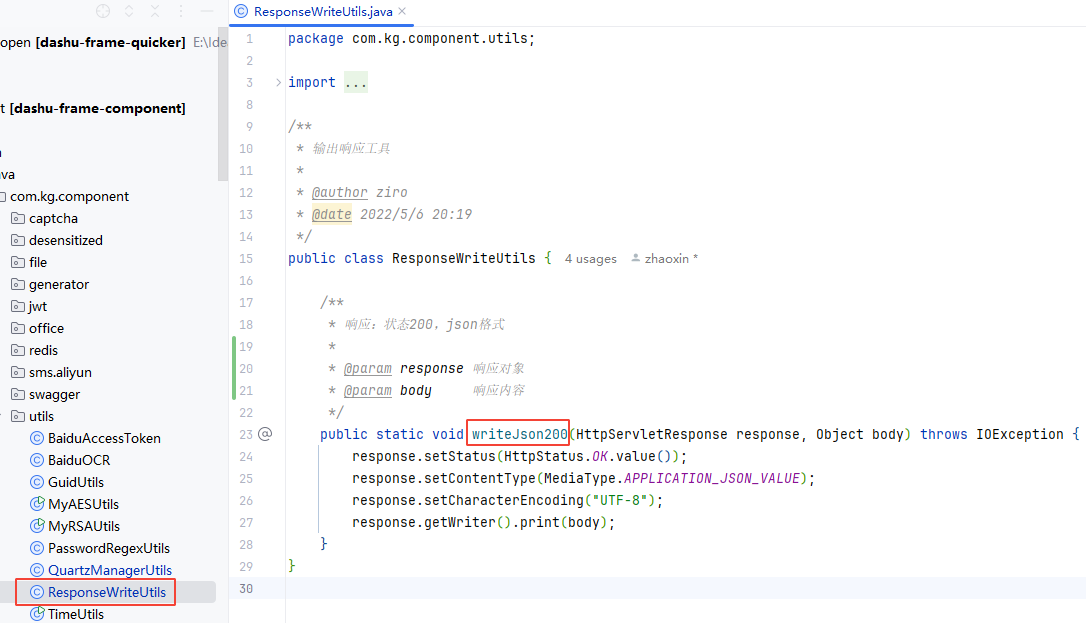Click the zhaoxin author inlay hint
This screenshot has width=1086, height=623.
665,258
